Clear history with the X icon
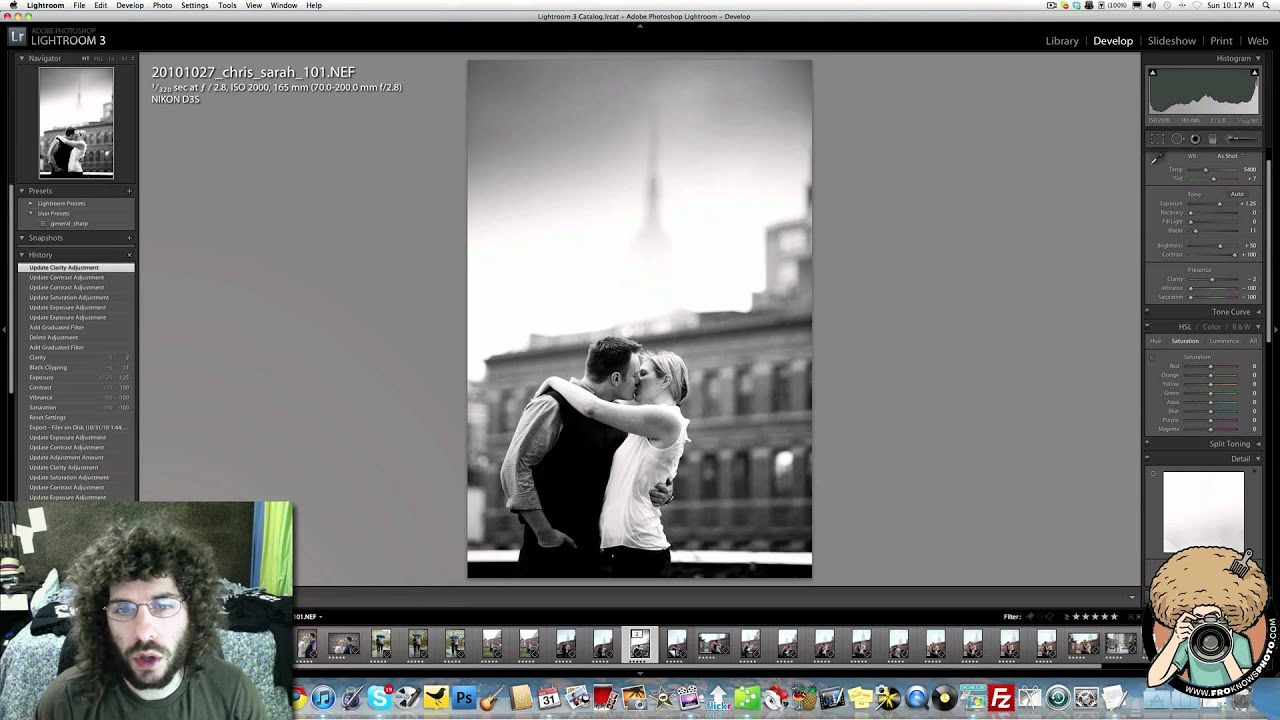The image size is (1280, 720). click(x=129, y=255)
